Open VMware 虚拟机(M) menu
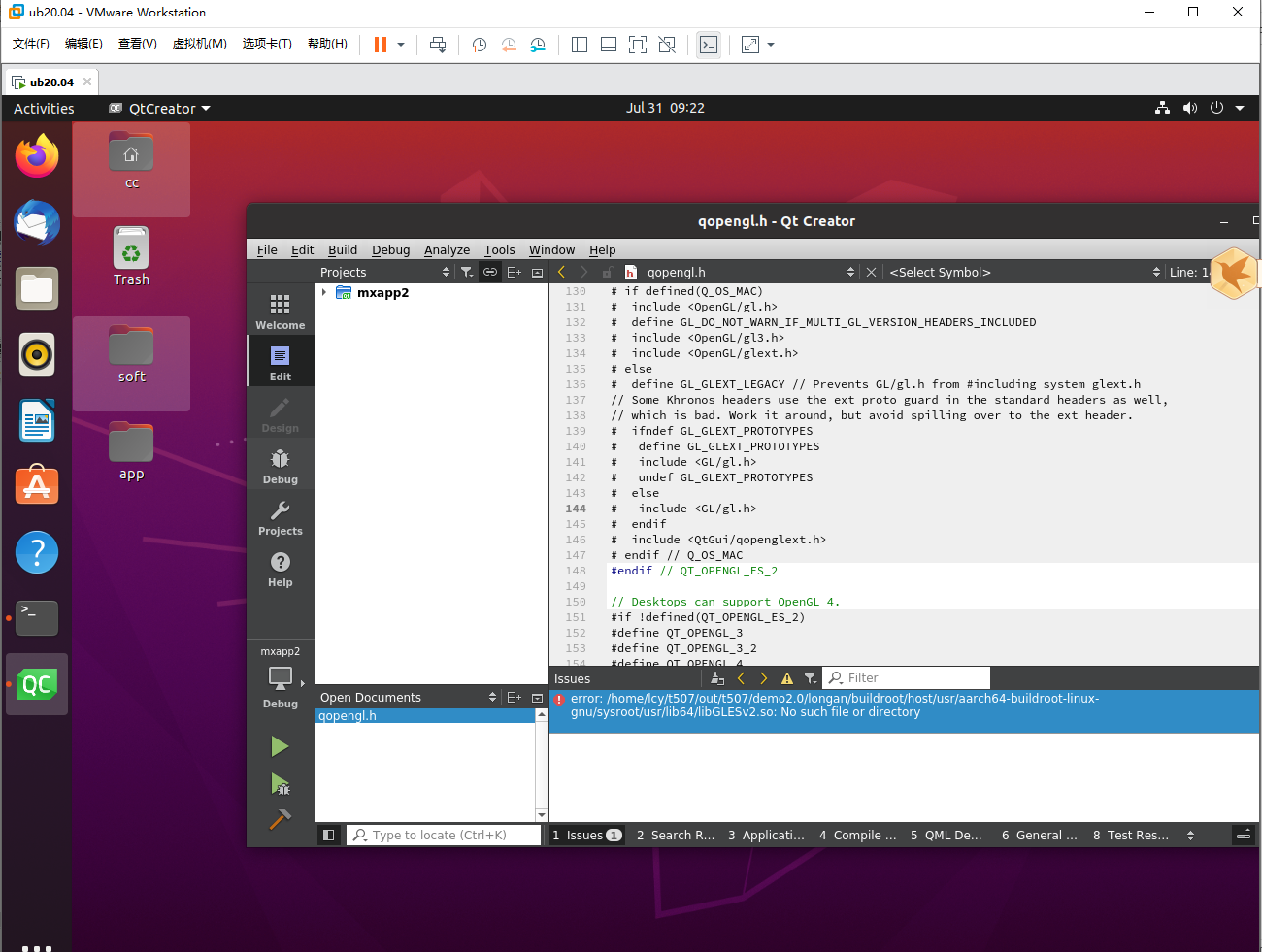1262x952 pixels. click(199, 44)
